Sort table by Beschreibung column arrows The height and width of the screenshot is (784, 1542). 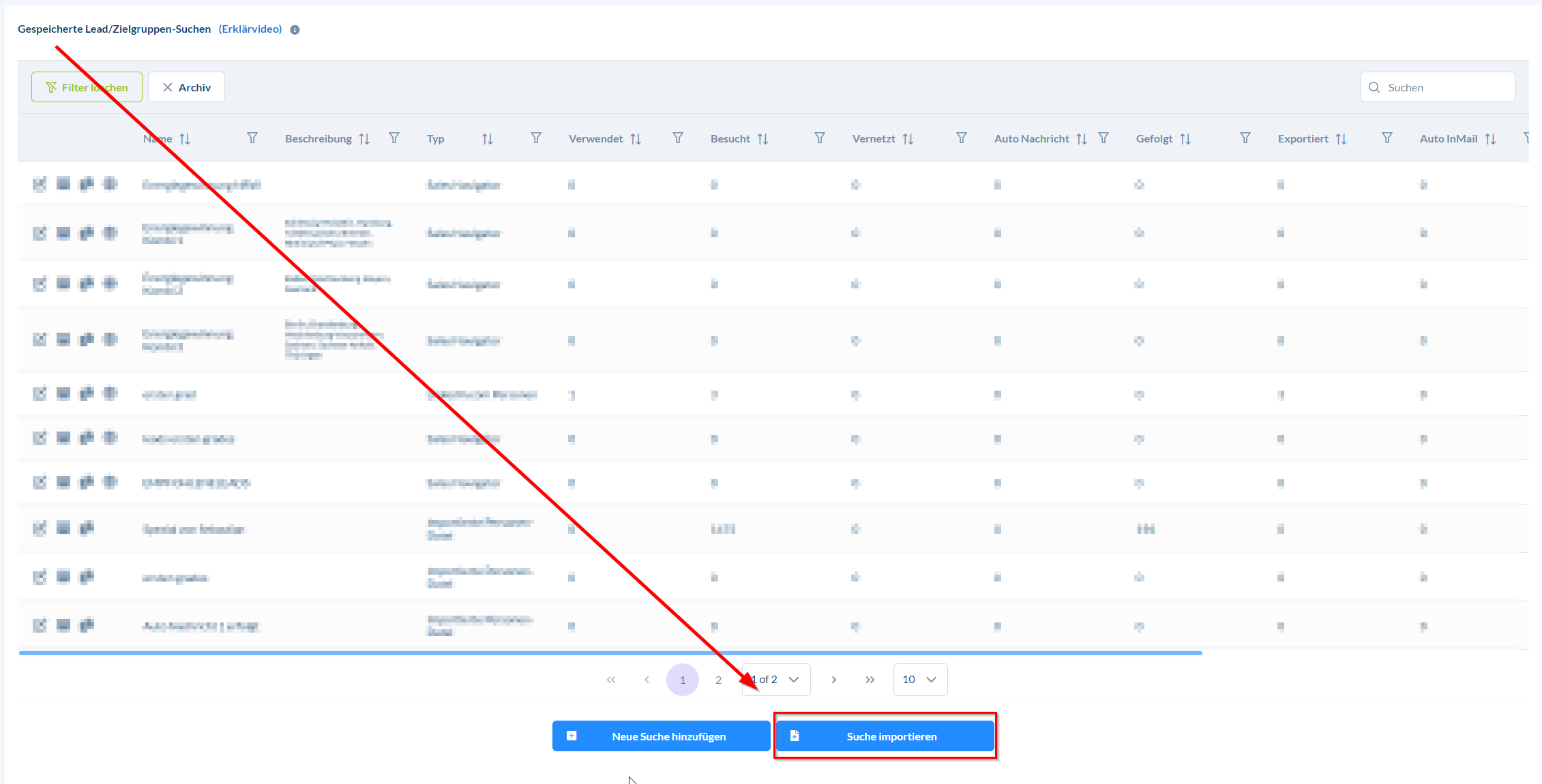(x=364, y=139)
